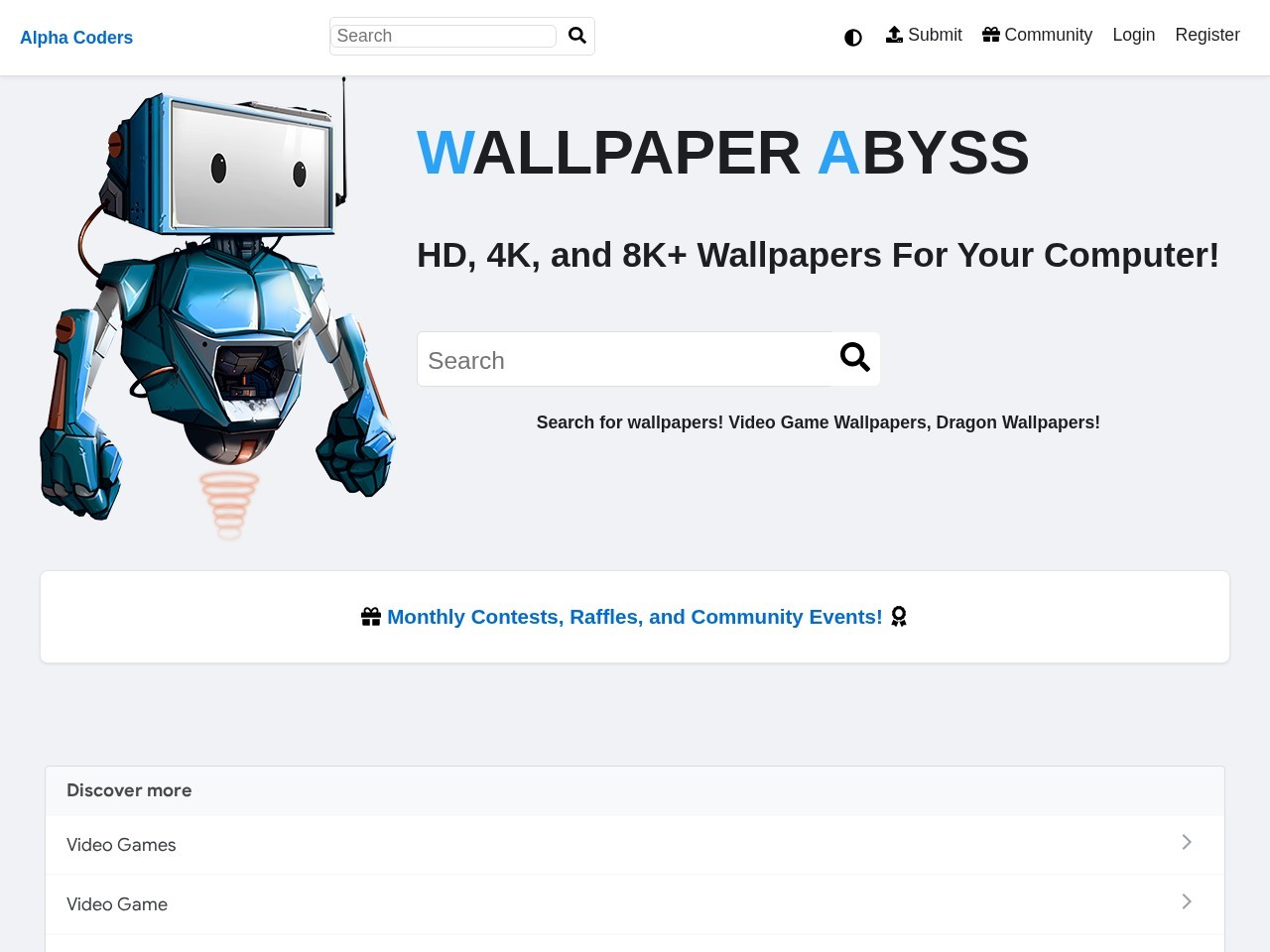Open Monthly Contests, Raffles, and Community Events
Image resolution: width=1270 pixels, height=952 pixels.
[635, 616]
